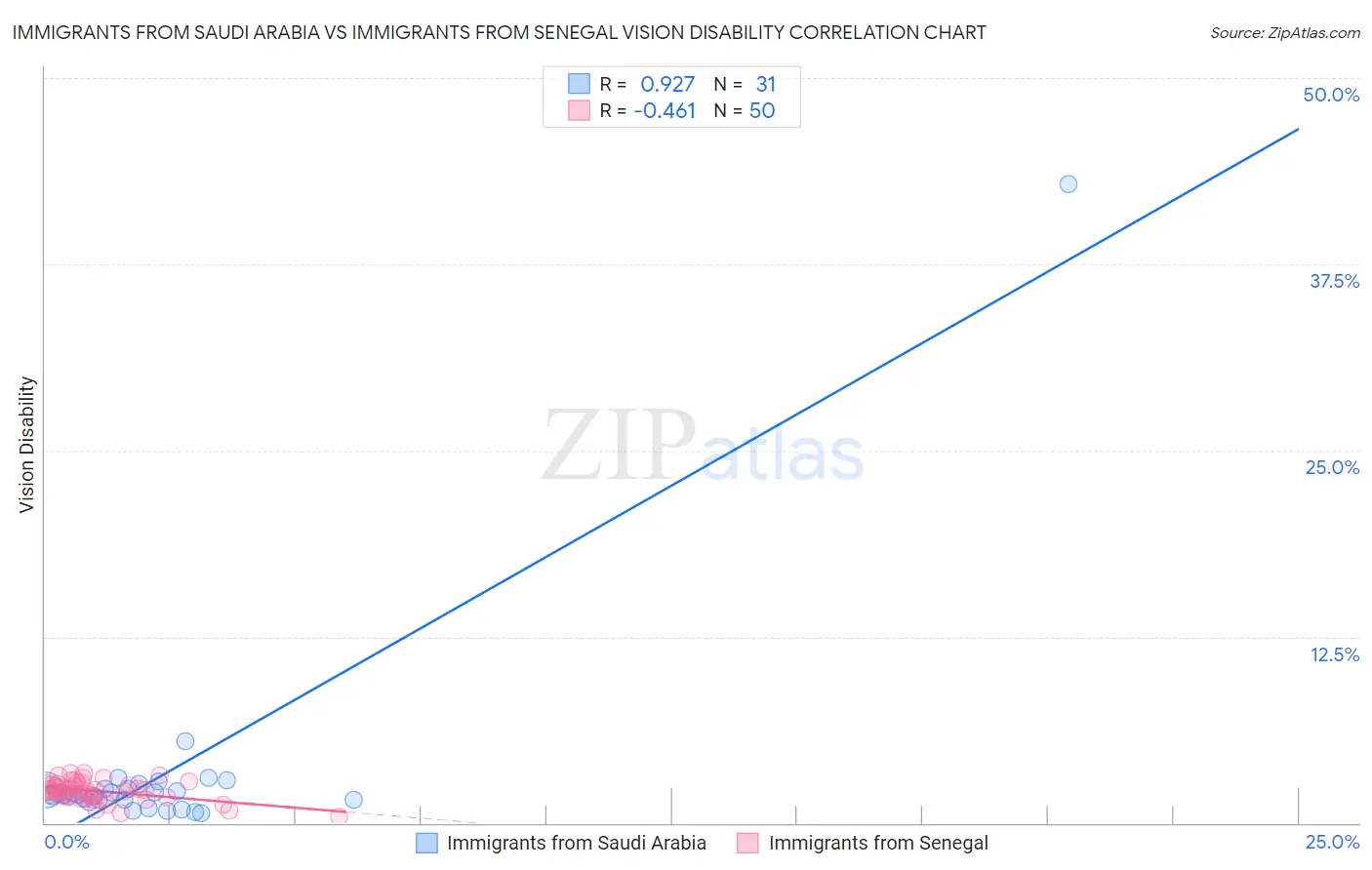This screenshot has width=1372, height=870.
Task: Click the 25.0% y-axis label
Action: (x=1332, y=467)
